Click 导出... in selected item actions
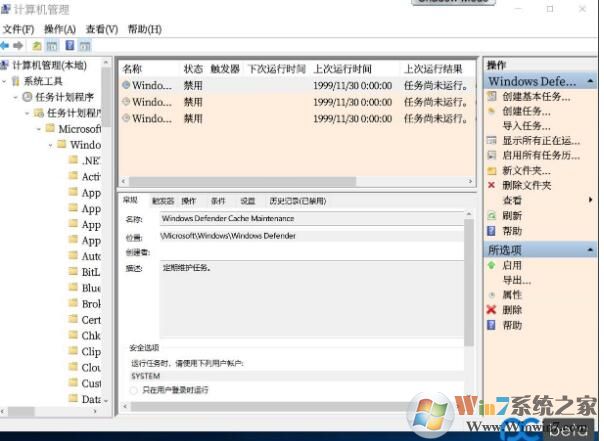 click(517, 280)
